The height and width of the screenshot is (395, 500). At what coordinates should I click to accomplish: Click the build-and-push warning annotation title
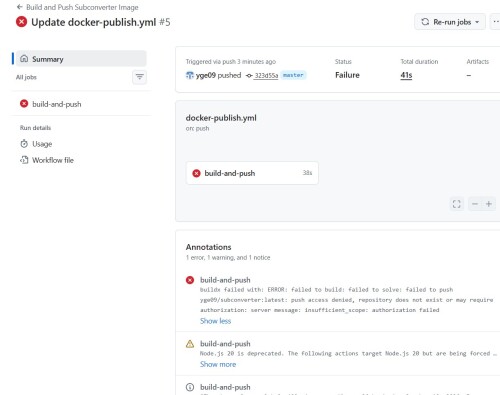click(x=225, y=344)
